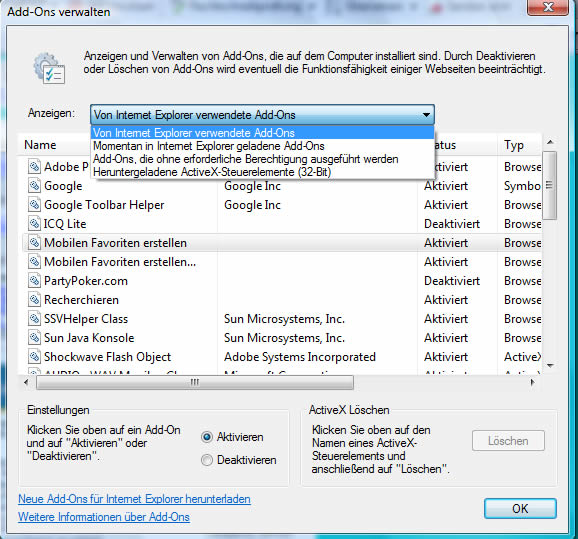Click the SSVHelper Class add-on icon

point(34,319)
